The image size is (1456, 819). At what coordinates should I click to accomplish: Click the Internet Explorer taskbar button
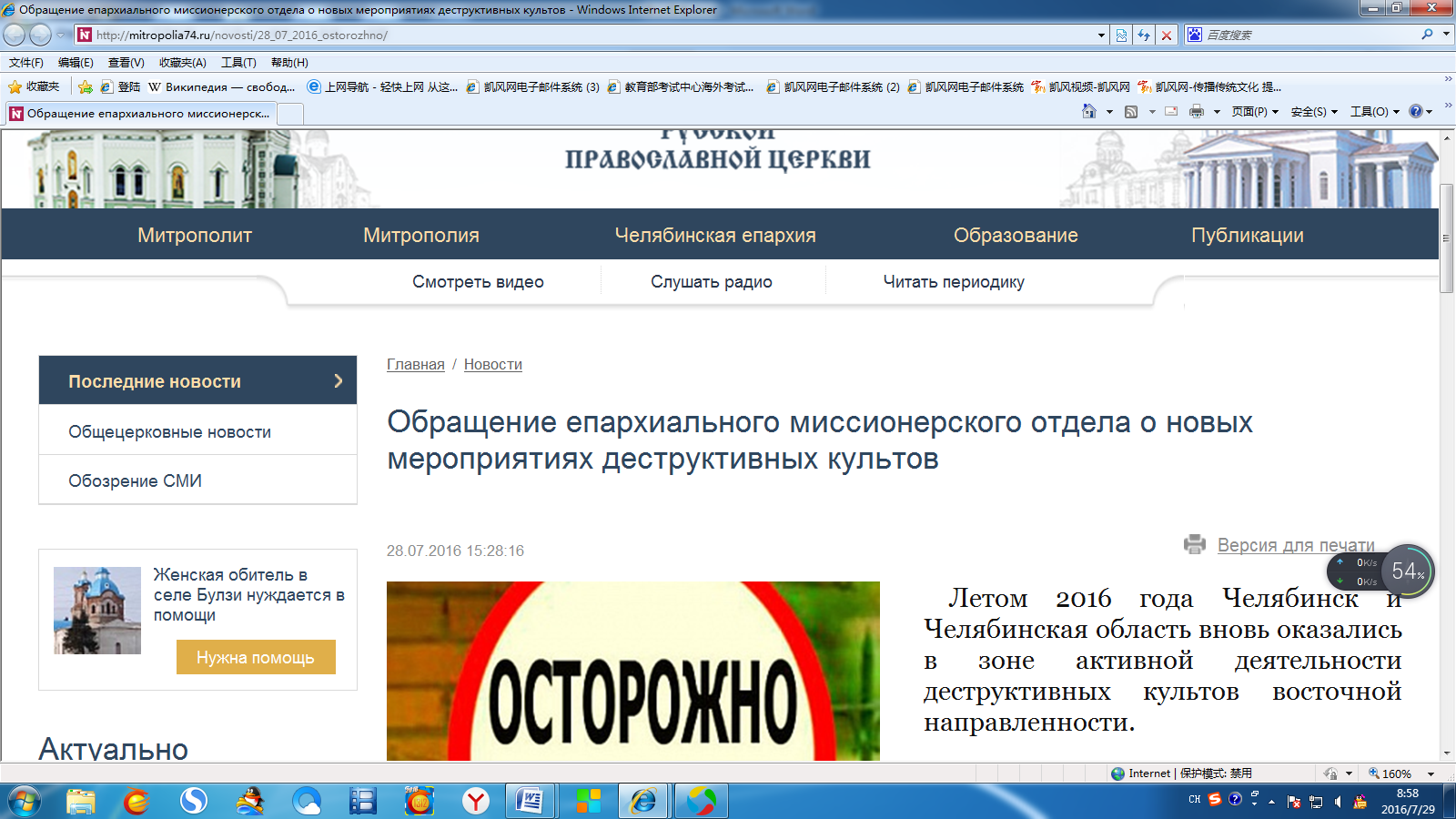644,802
